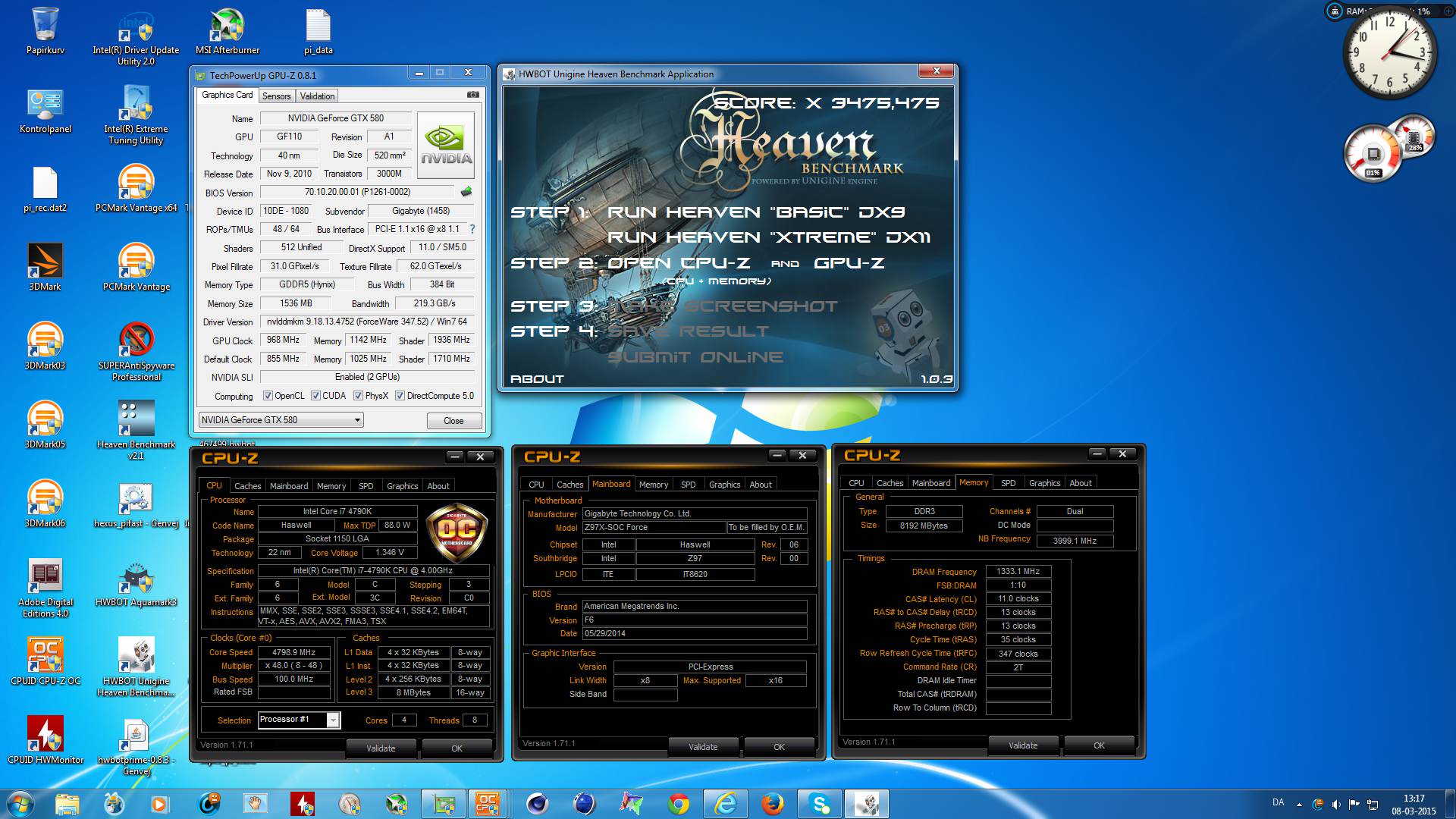
Task: Open MSI Afterburner desktop shortcut
Action: tap(227, 30)
